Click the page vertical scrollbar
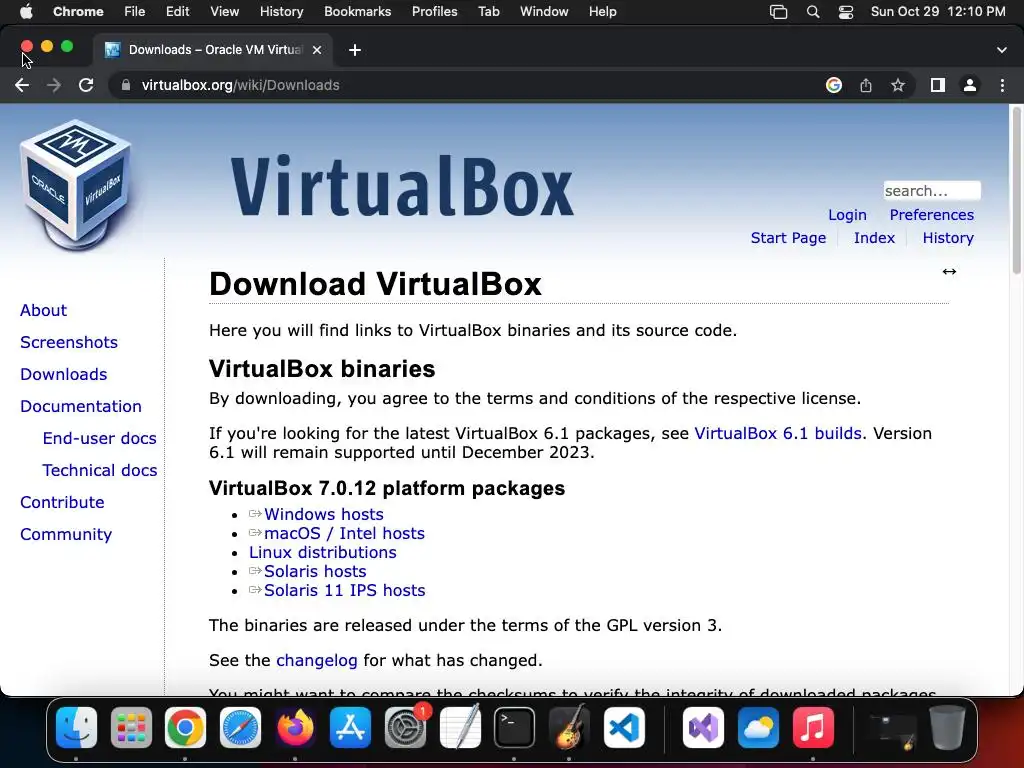This screenshot has width=1024, height=768. click(1016, 191)
